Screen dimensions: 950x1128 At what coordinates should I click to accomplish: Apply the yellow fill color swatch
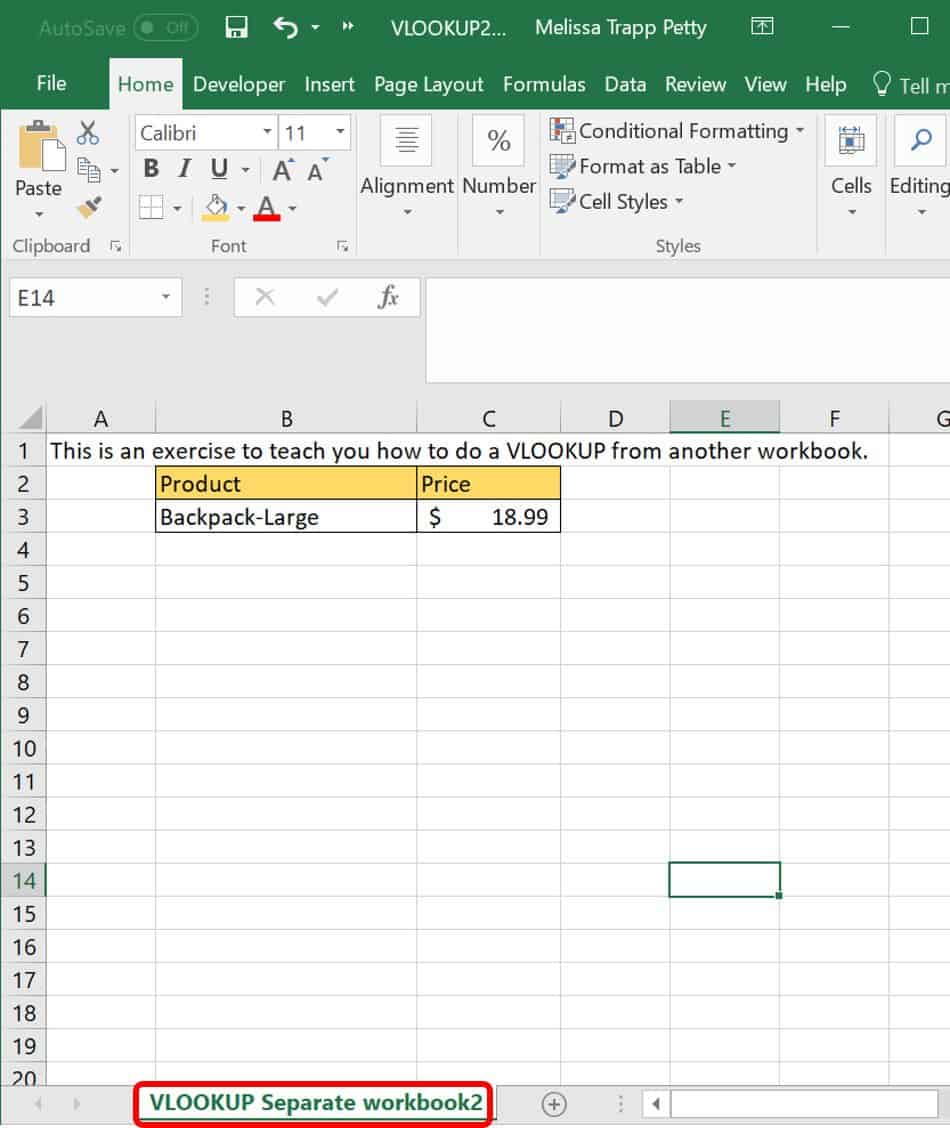click(x=216, y=207)
